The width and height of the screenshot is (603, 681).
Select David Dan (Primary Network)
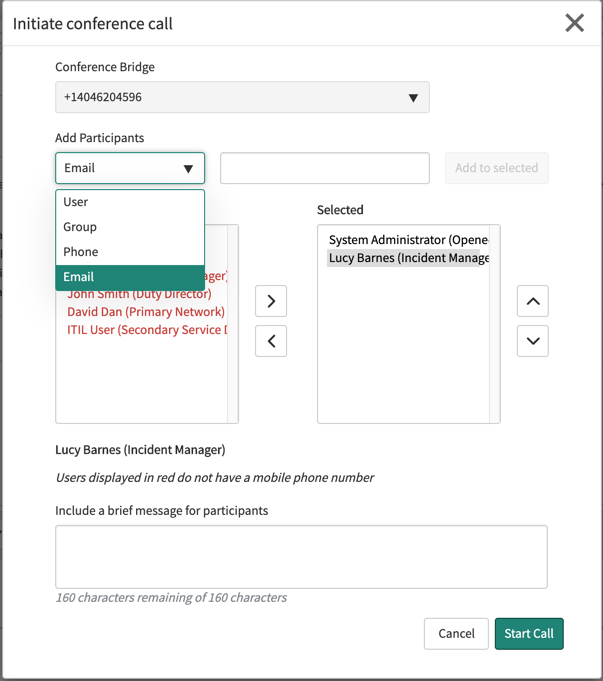[146, 312]
